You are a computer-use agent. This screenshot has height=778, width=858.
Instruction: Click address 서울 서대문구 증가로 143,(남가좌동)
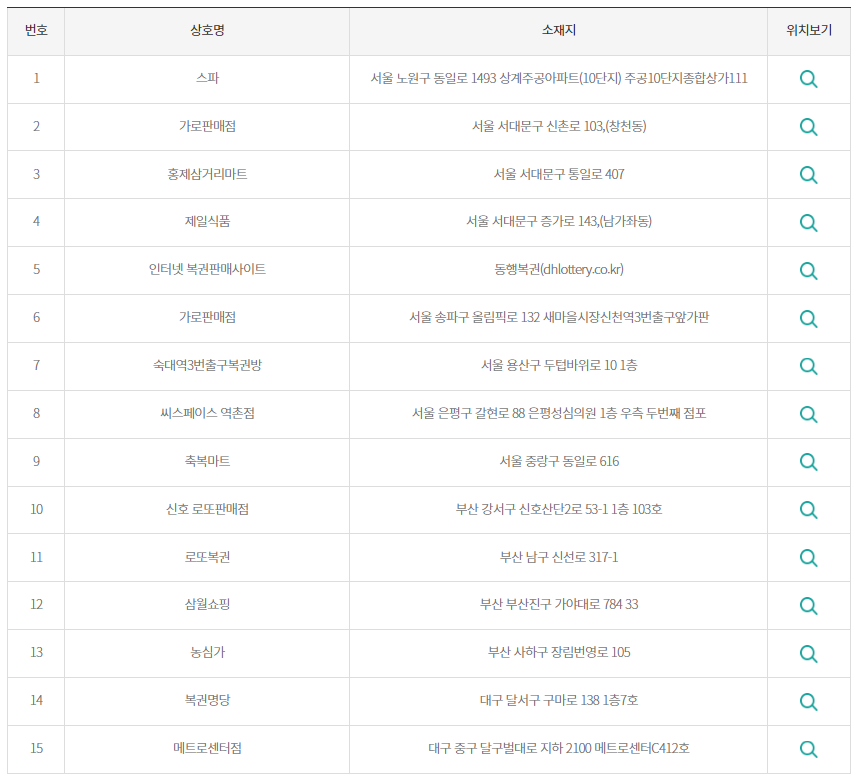(x=559, y=222)
